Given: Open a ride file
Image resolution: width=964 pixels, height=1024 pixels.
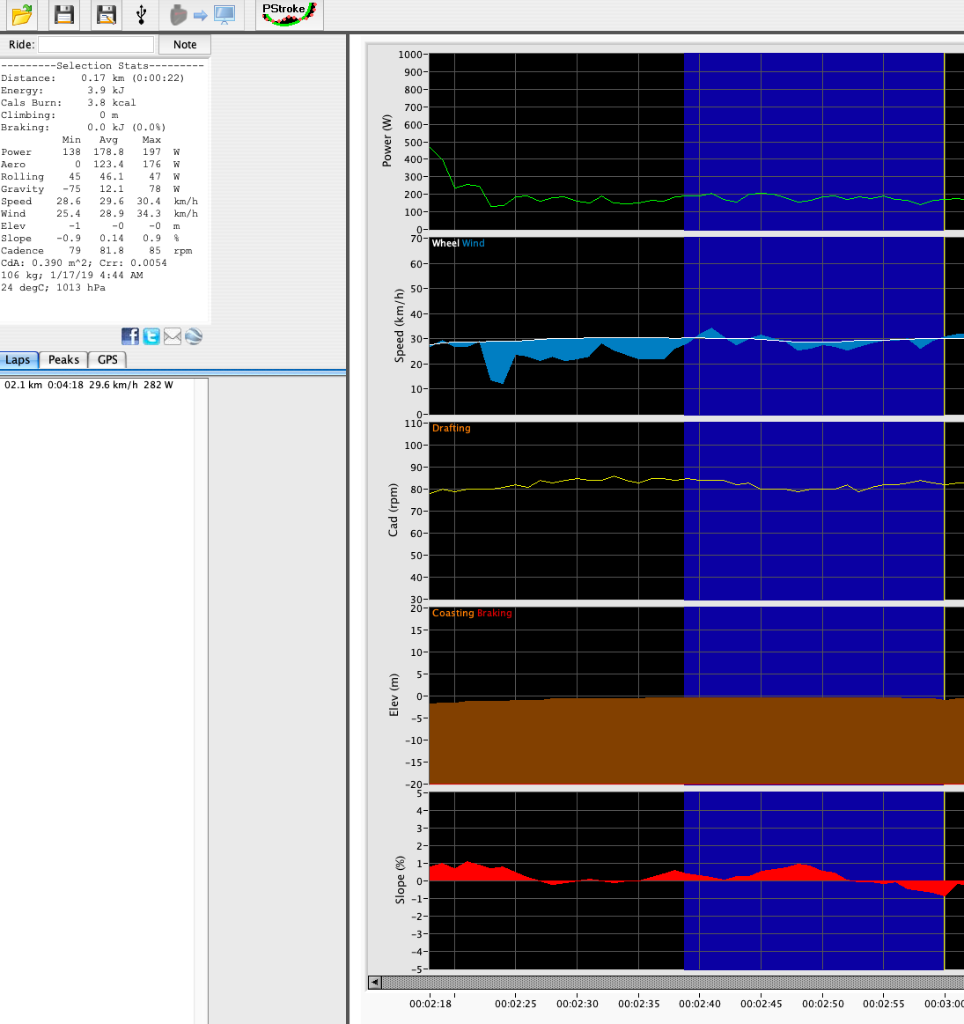Looking at the screenshot, I should coord(21,15).
